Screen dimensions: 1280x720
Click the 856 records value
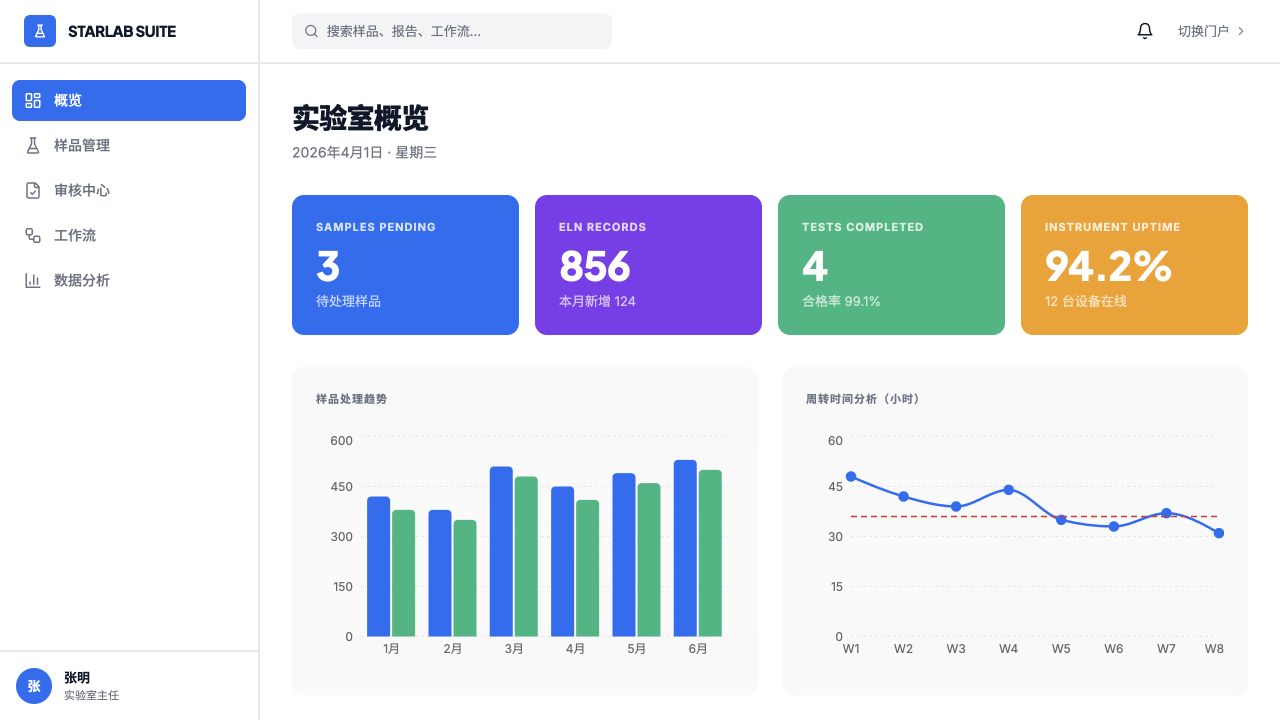coord(595,266)
